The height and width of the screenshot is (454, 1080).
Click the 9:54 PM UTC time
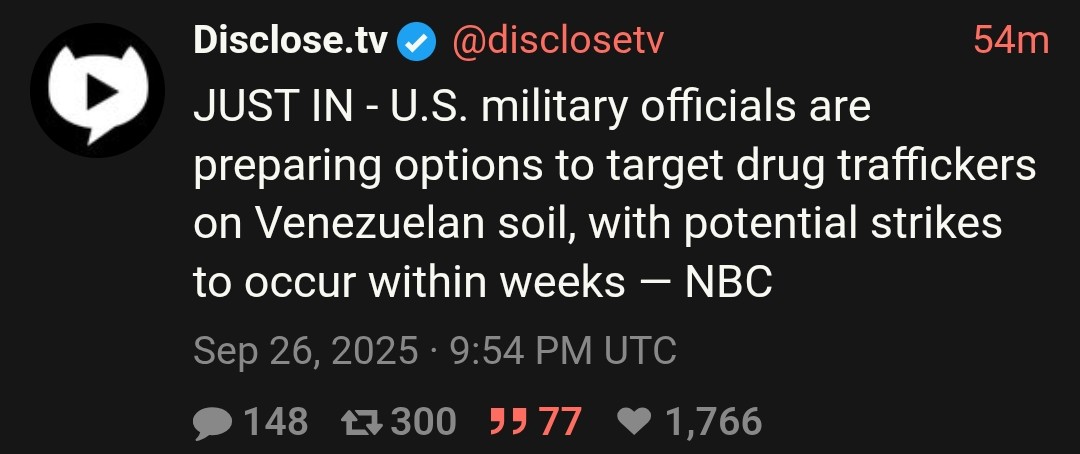click(x=563, y=351)
